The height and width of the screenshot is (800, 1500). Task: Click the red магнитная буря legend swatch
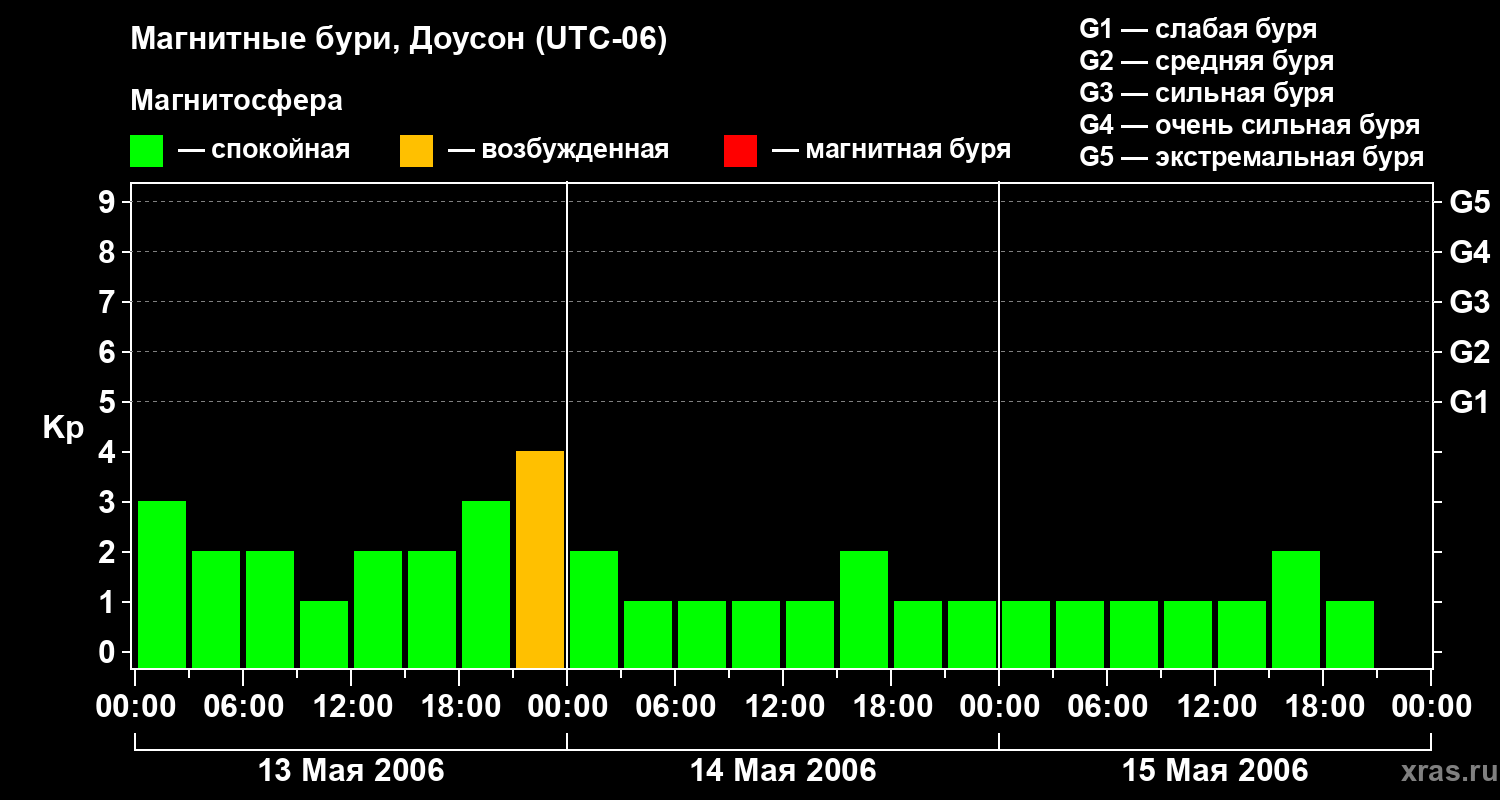coord(740,151)
